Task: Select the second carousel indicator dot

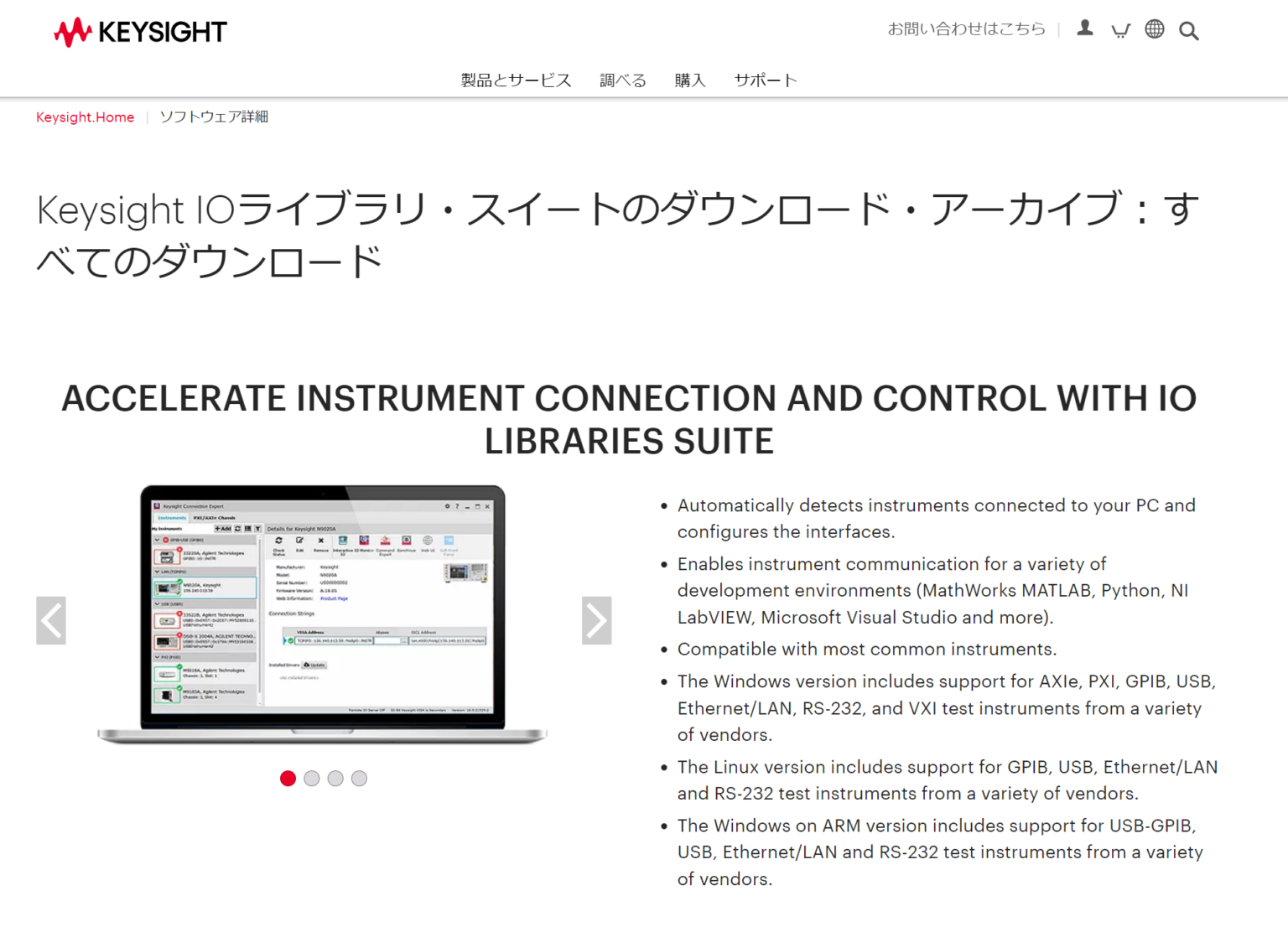Action: click(311, 779)
